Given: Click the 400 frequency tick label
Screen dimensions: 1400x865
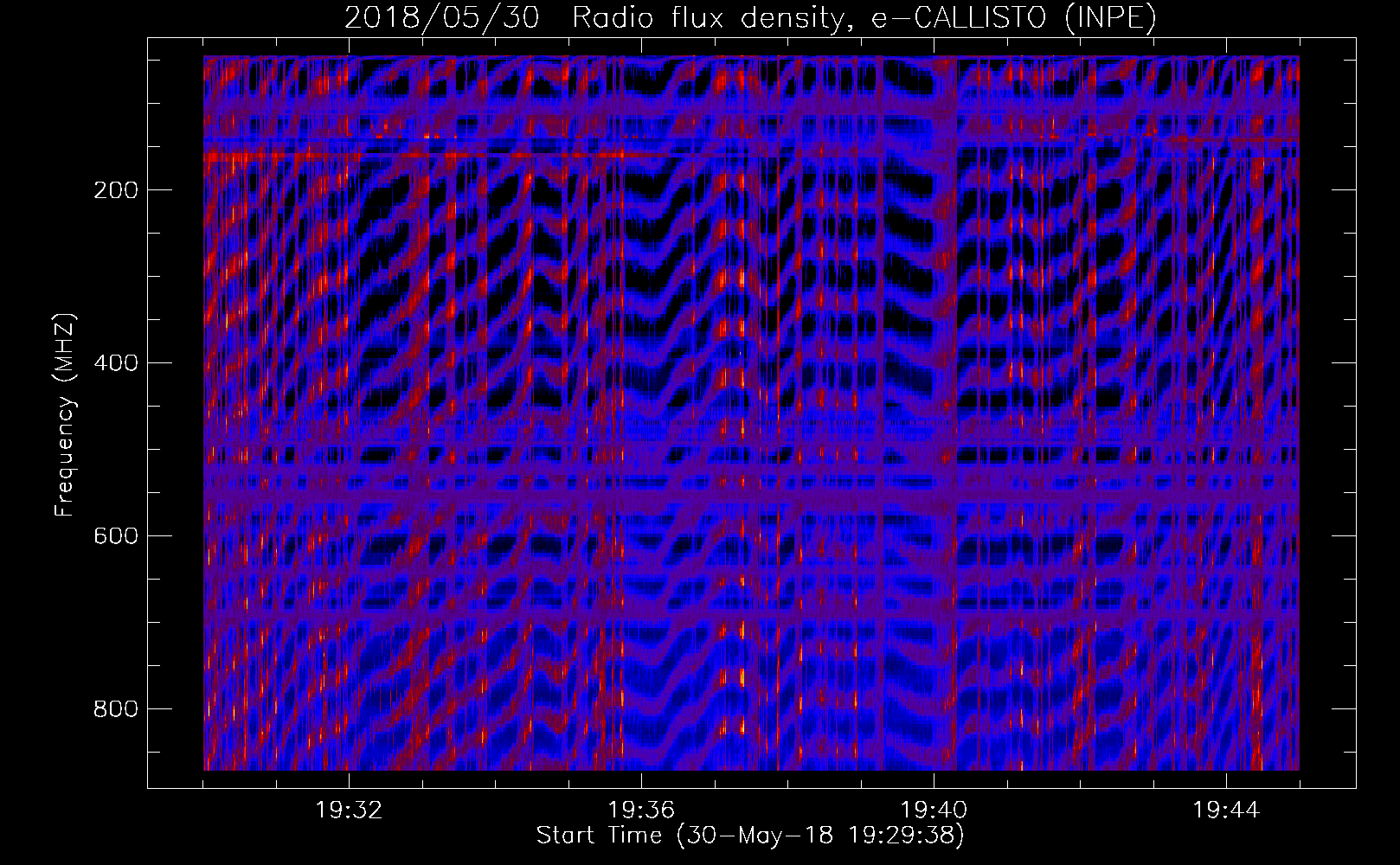Looking at the screenshot, I should tap(115, 363).
